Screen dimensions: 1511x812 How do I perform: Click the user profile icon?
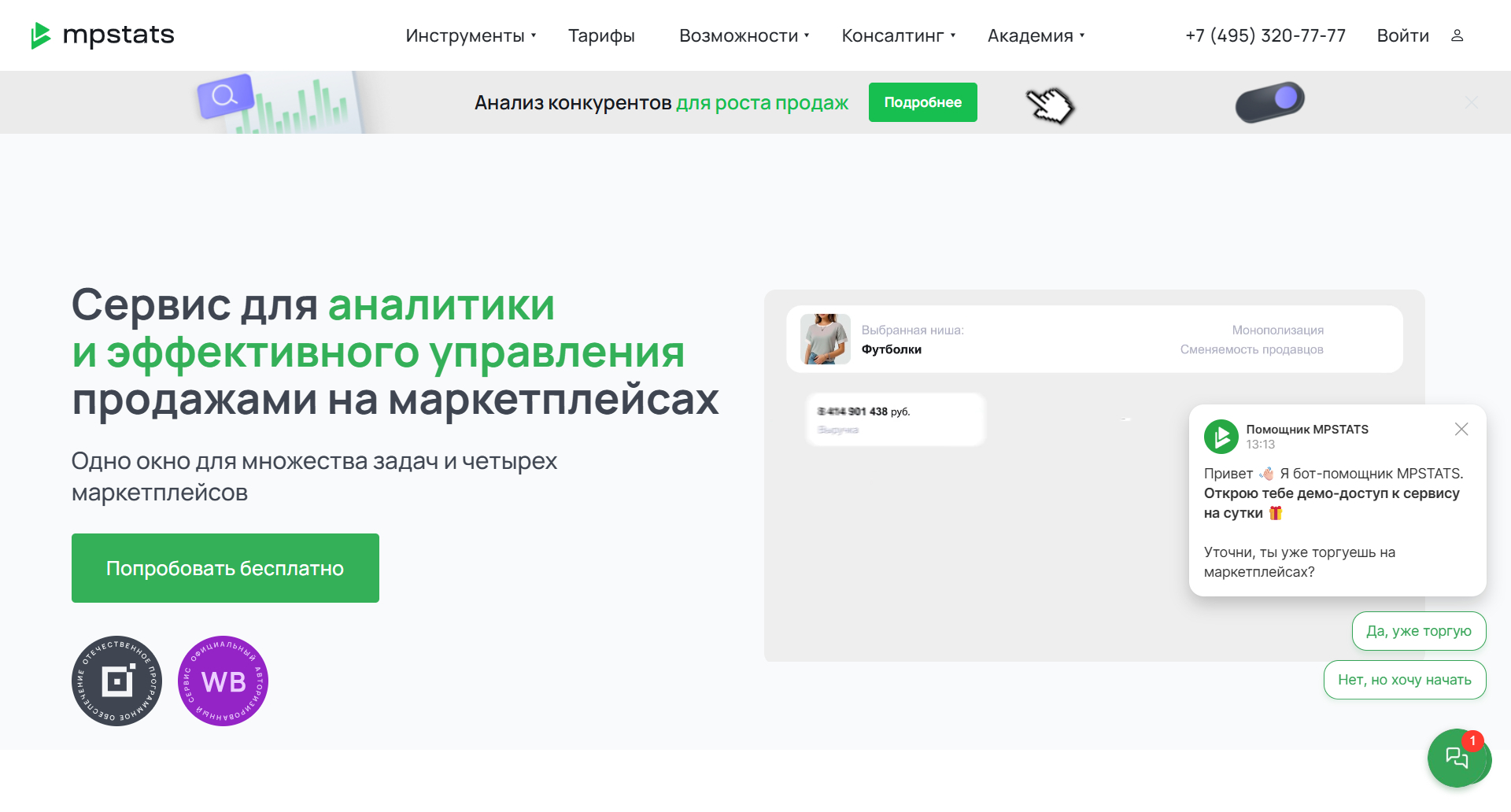(1457, 35)
